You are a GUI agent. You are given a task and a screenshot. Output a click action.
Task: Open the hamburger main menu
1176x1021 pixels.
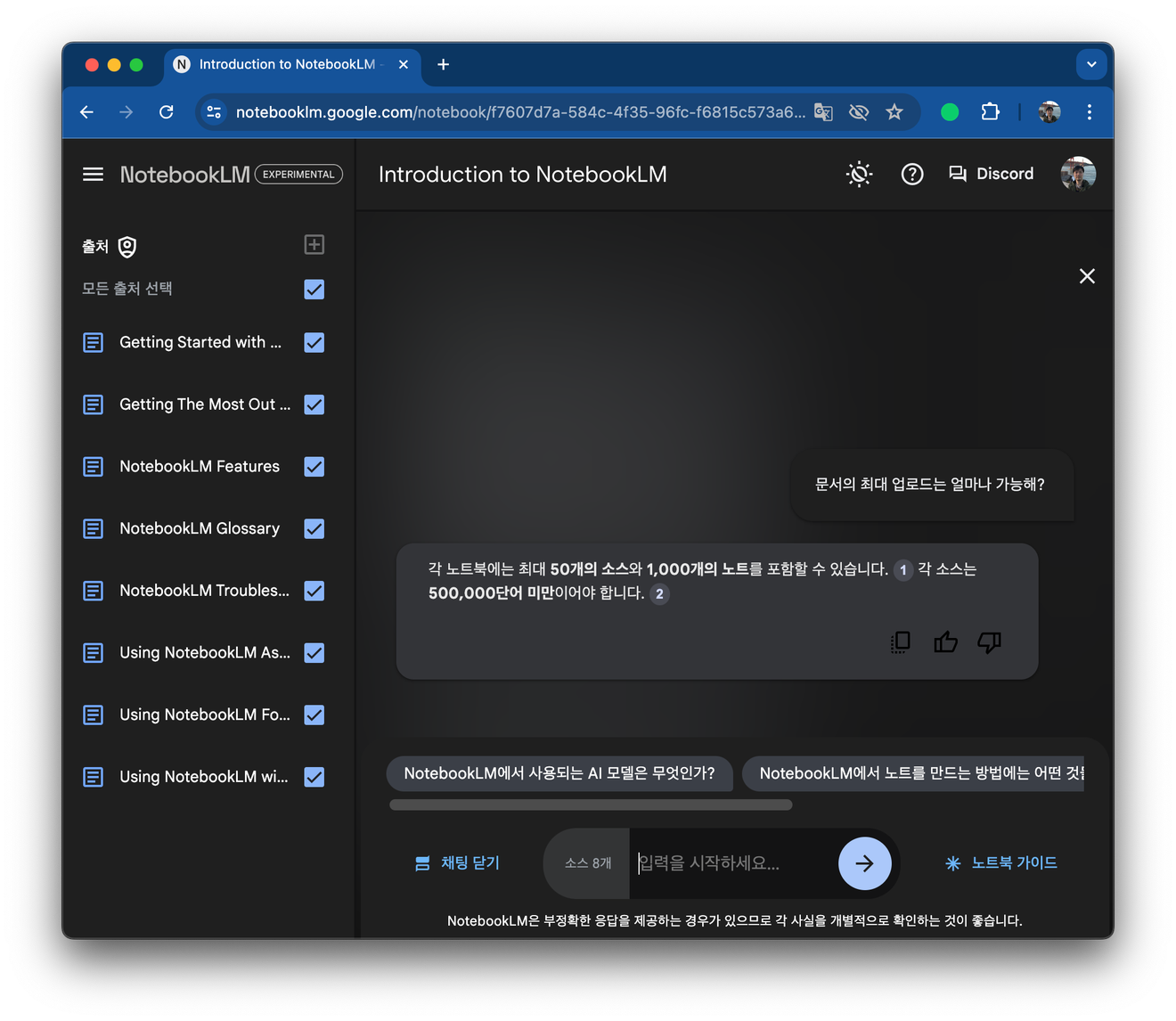pos(93,175)
